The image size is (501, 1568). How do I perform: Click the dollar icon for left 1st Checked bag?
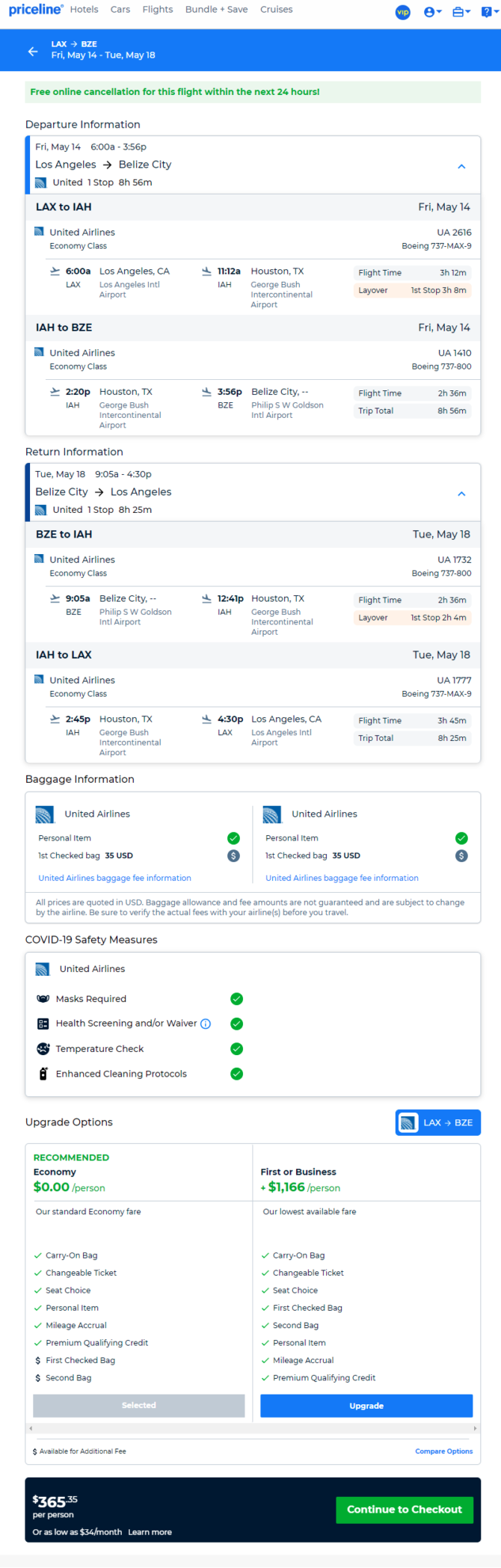233,855
